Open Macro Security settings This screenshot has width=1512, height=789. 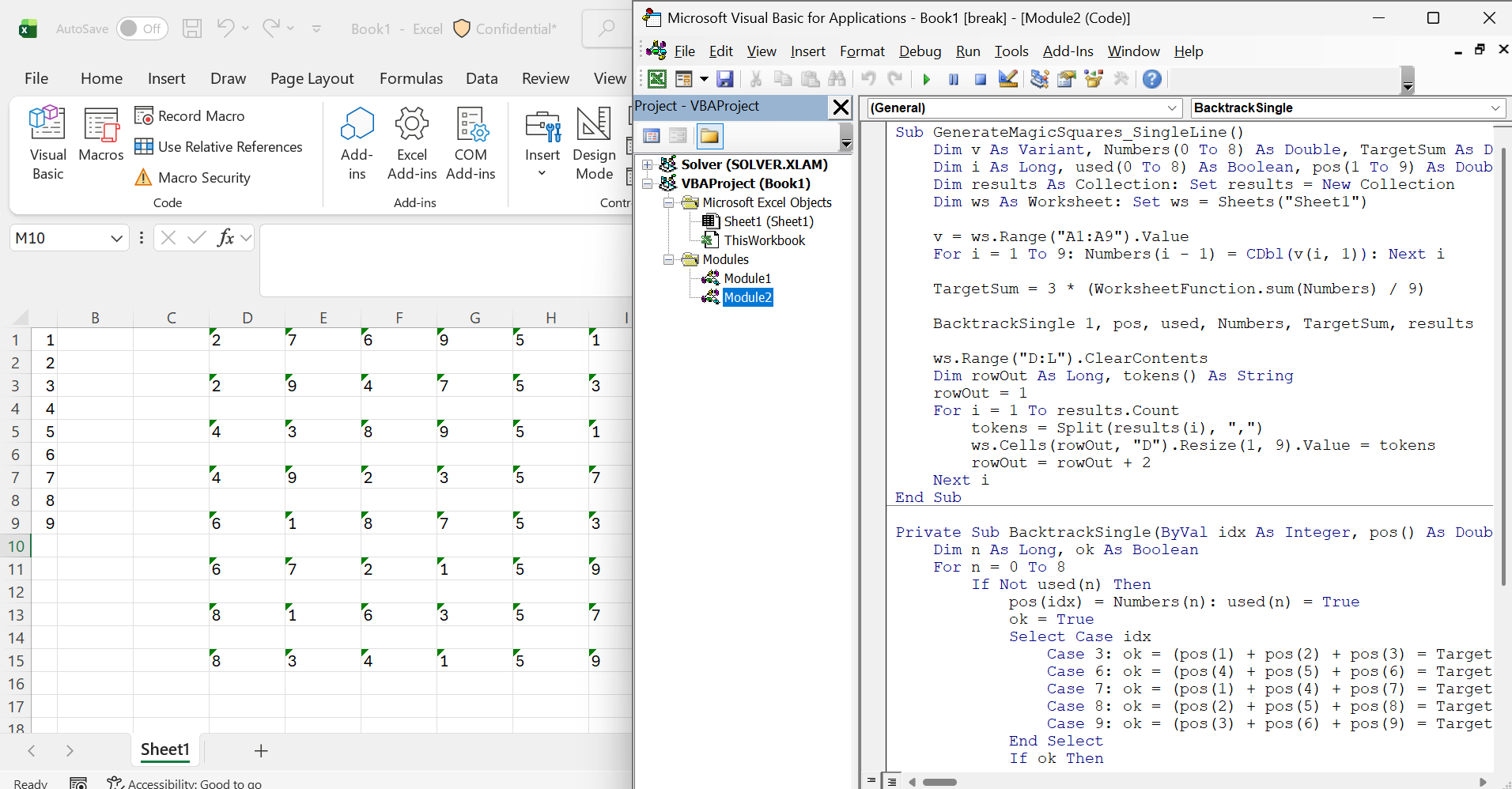pos(193,178)
